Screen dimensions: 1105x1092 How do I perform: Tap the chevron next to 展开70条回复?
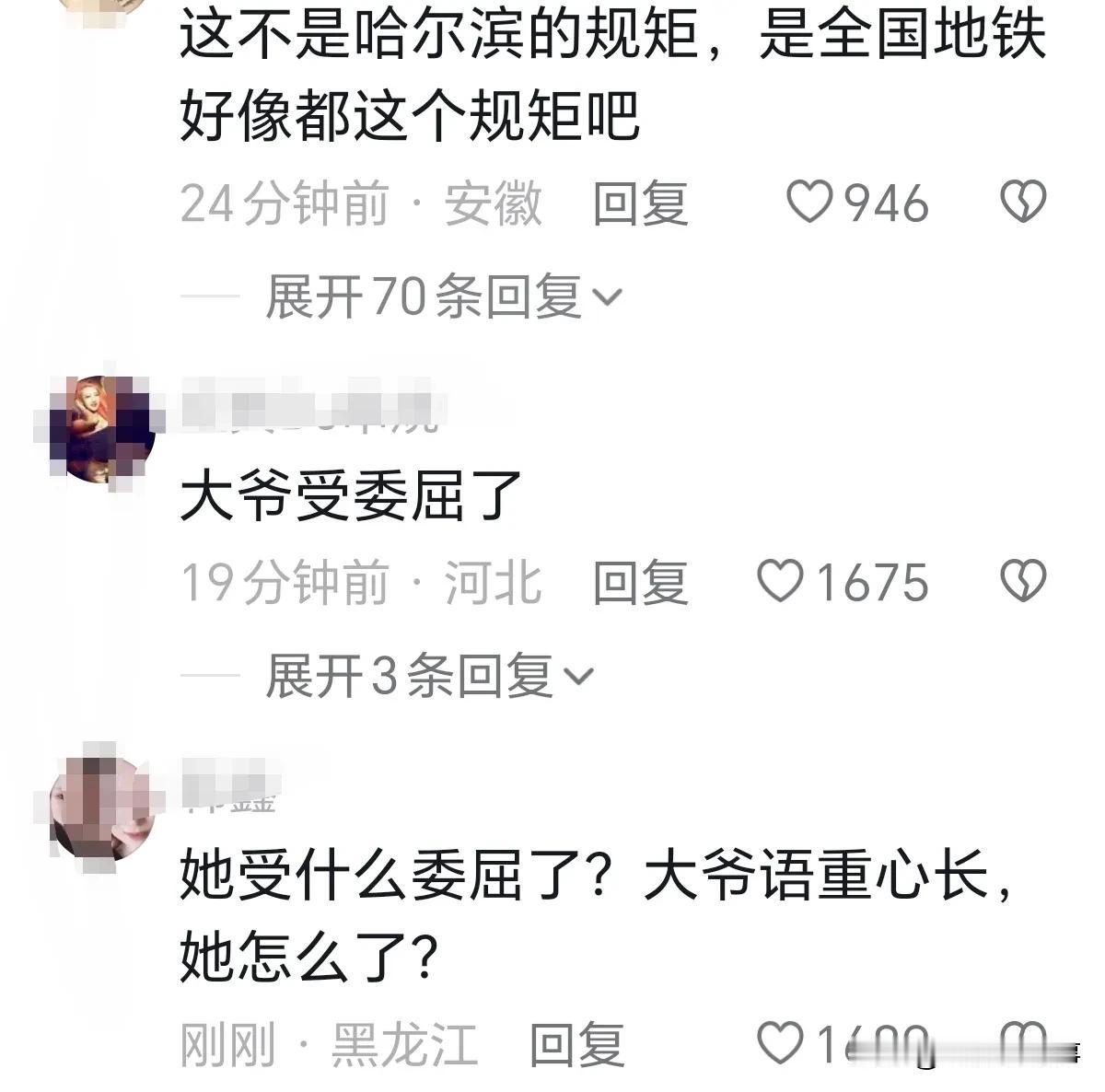[x=608, y=297]
